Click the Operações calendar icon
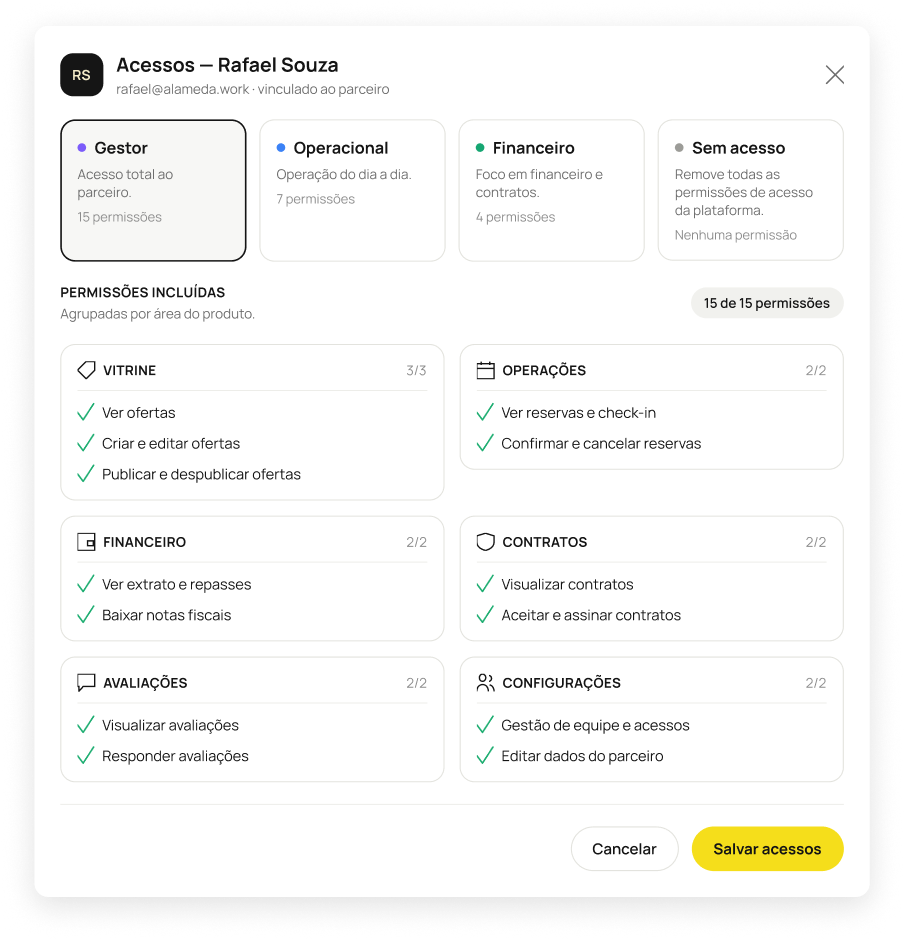Screen dimensions: 905x940 (485, 370)
